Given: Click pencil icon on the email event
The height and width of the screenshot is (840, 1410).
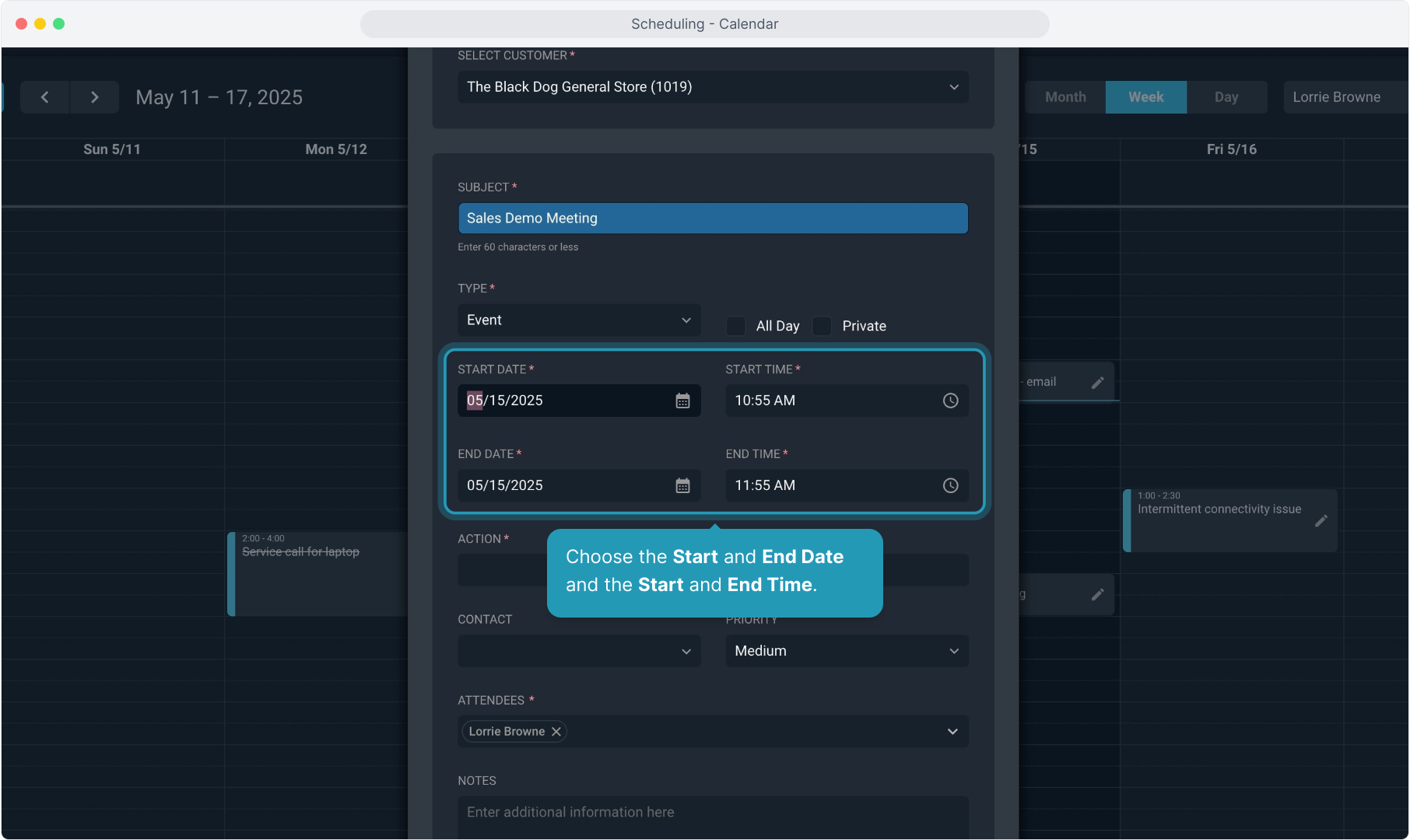Looking at the screenshot, I should (x=1097, y=383).
